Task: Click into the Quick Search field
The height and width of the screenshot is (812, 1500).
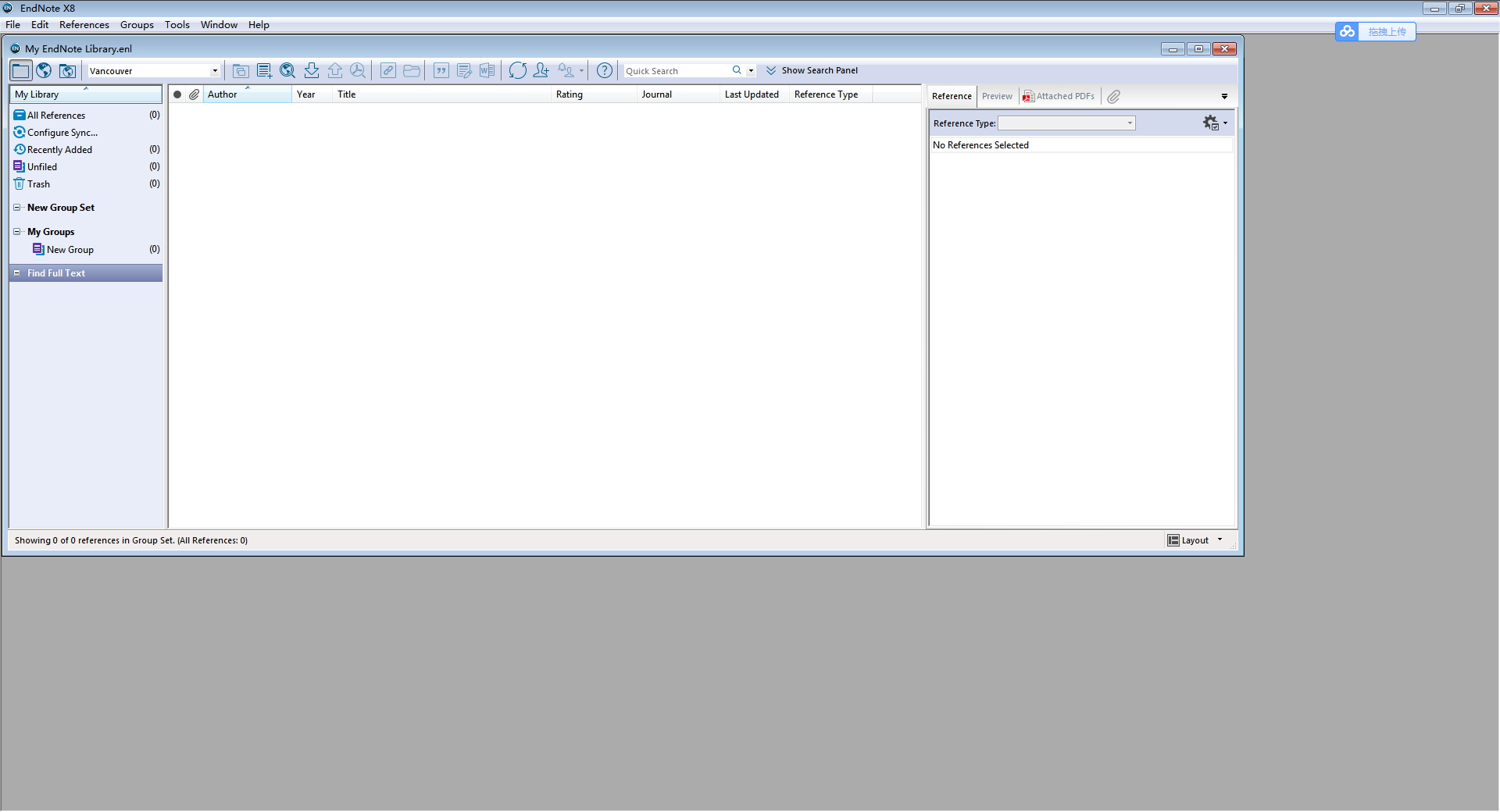Action: [x=676, y=71]
